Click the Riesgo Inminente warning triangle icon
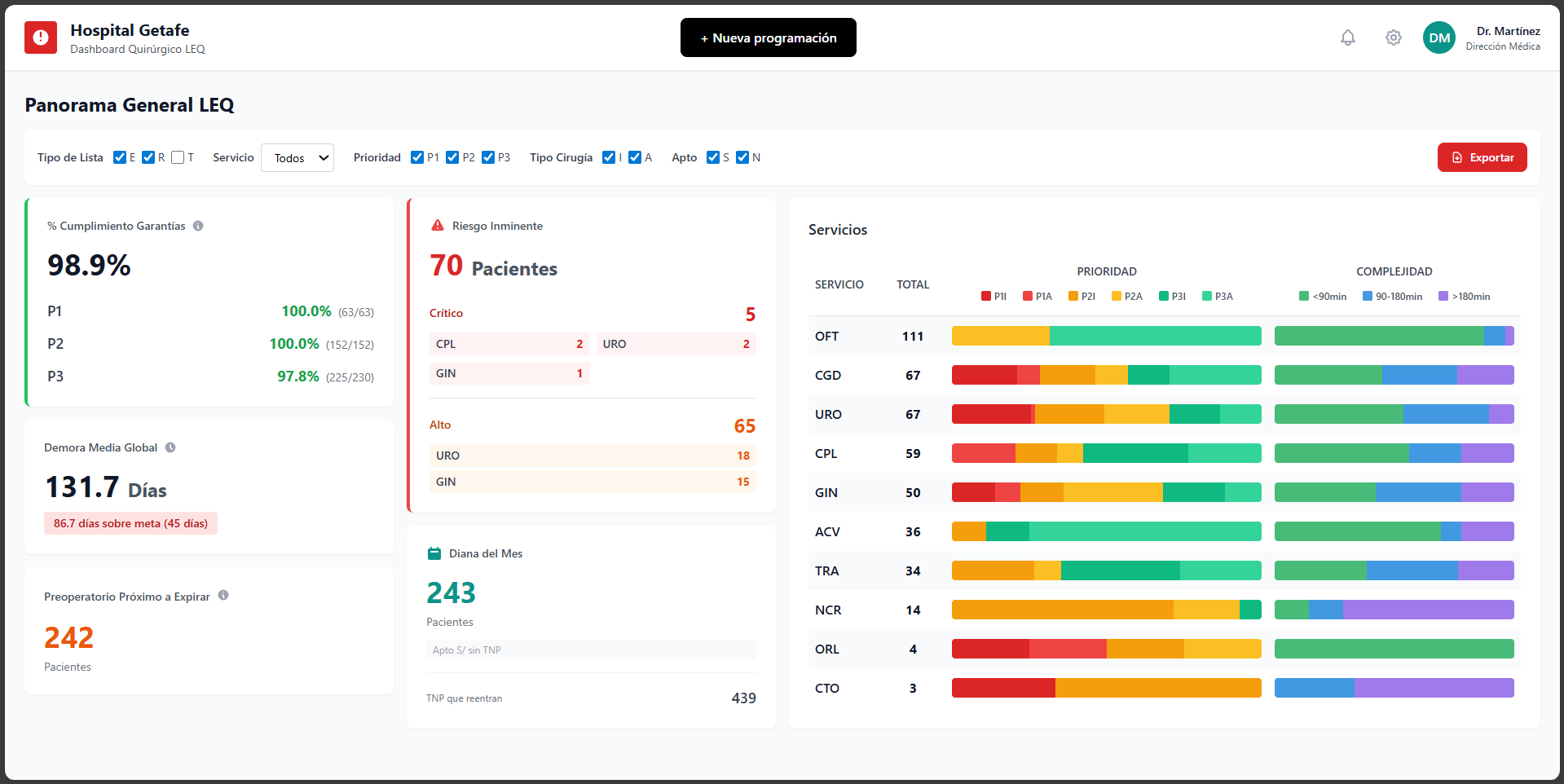 [438, 226]
